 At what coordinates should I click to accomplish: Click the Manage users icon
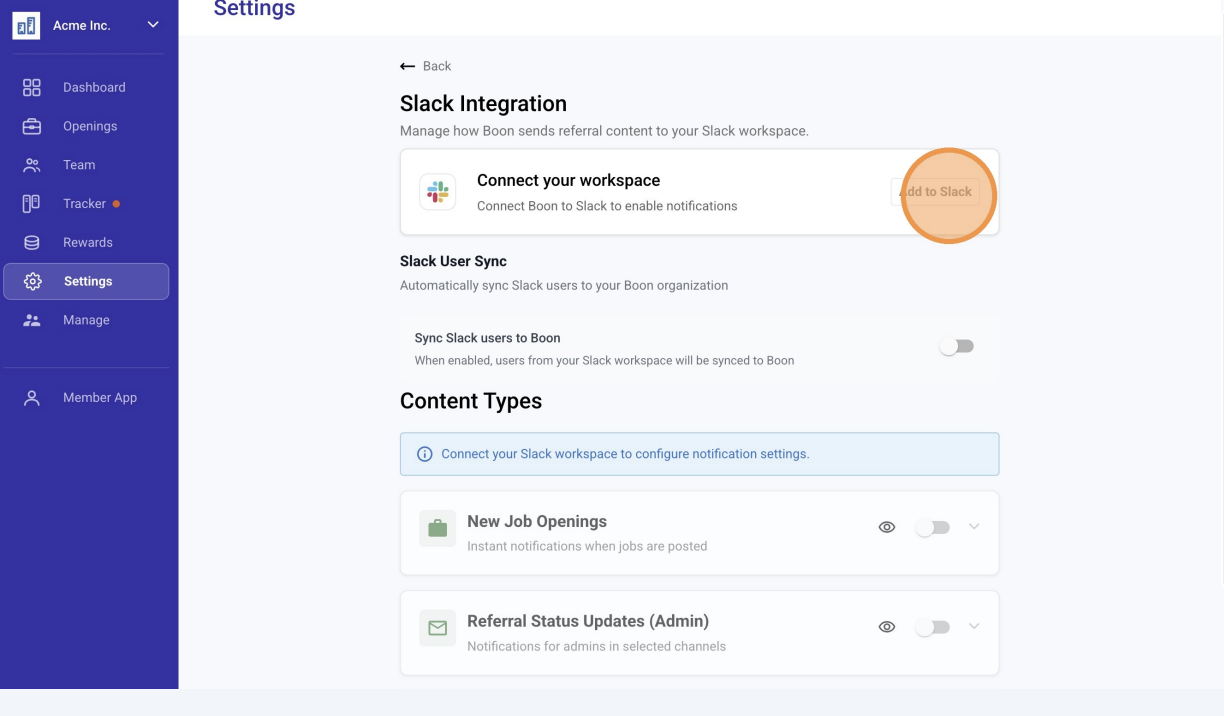[x=32, y=320]
